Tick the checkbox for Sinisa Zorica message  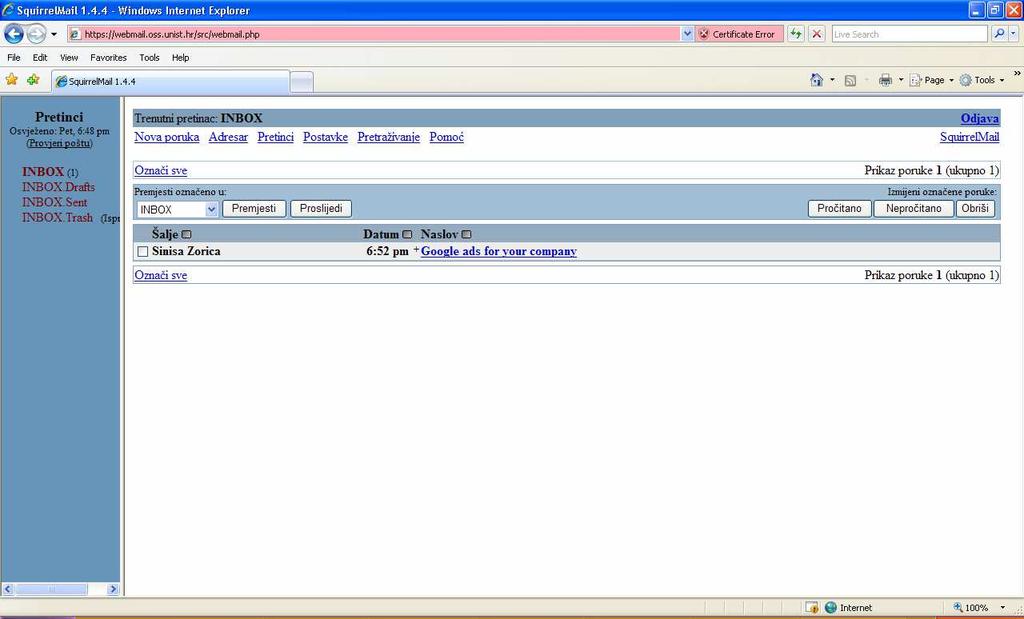pos(143,251)
